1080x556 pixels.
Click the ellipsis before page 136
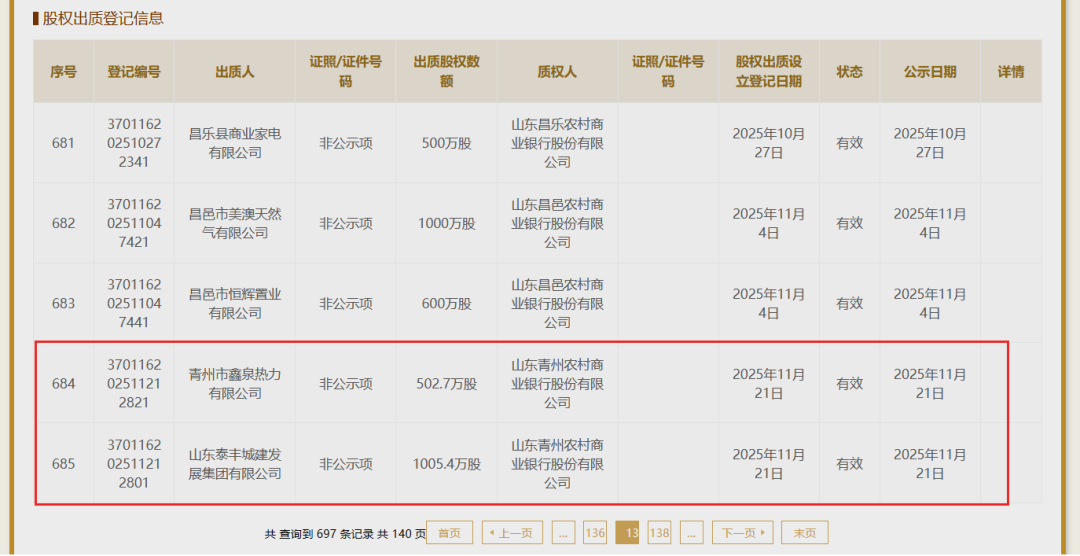click(x=563, y=533)
